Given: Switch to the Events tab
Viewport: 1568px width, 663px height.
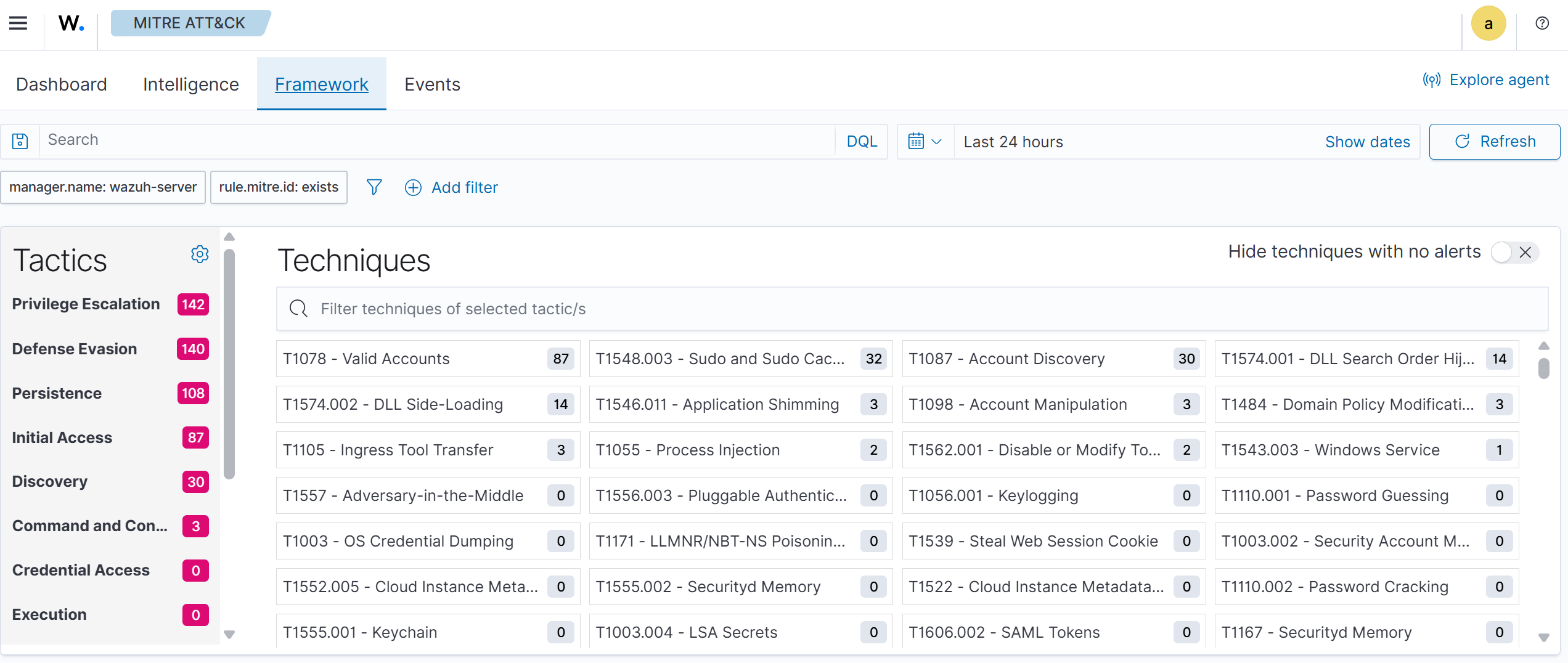Looking at the screenshot, I should tap(433, 84).
